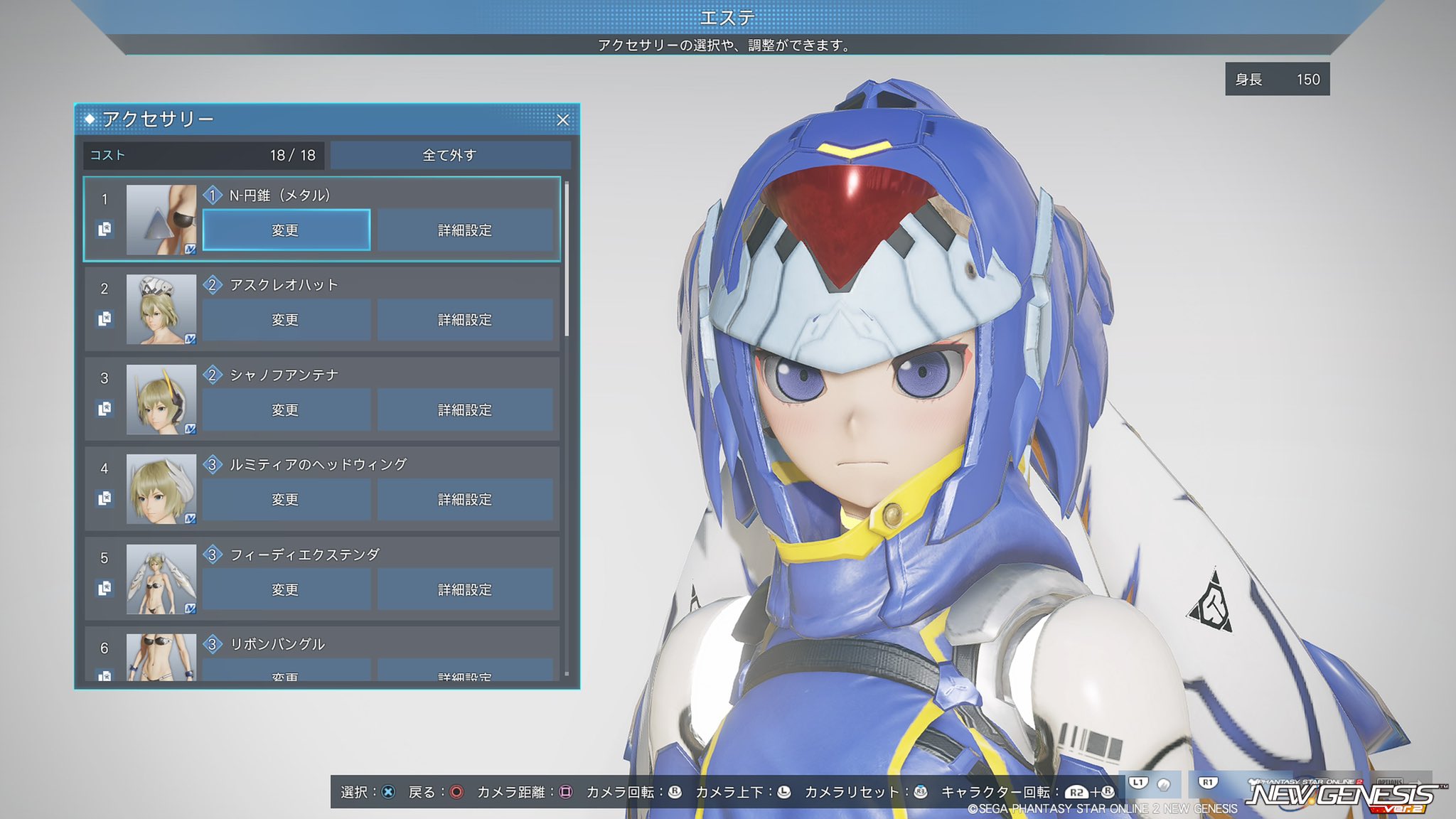Click the copy icon in accessory row 1
The height and width of the screenshot is (819, 1456).
point(105,229)
